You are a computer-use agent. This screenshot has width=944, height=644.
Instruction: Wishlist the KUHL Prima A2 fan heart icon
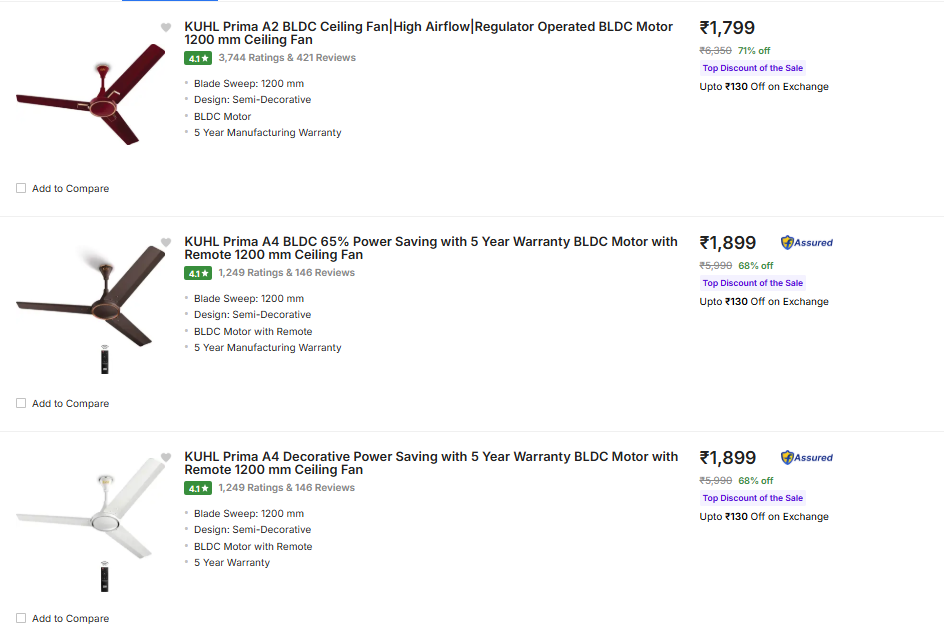coord(166,27)
